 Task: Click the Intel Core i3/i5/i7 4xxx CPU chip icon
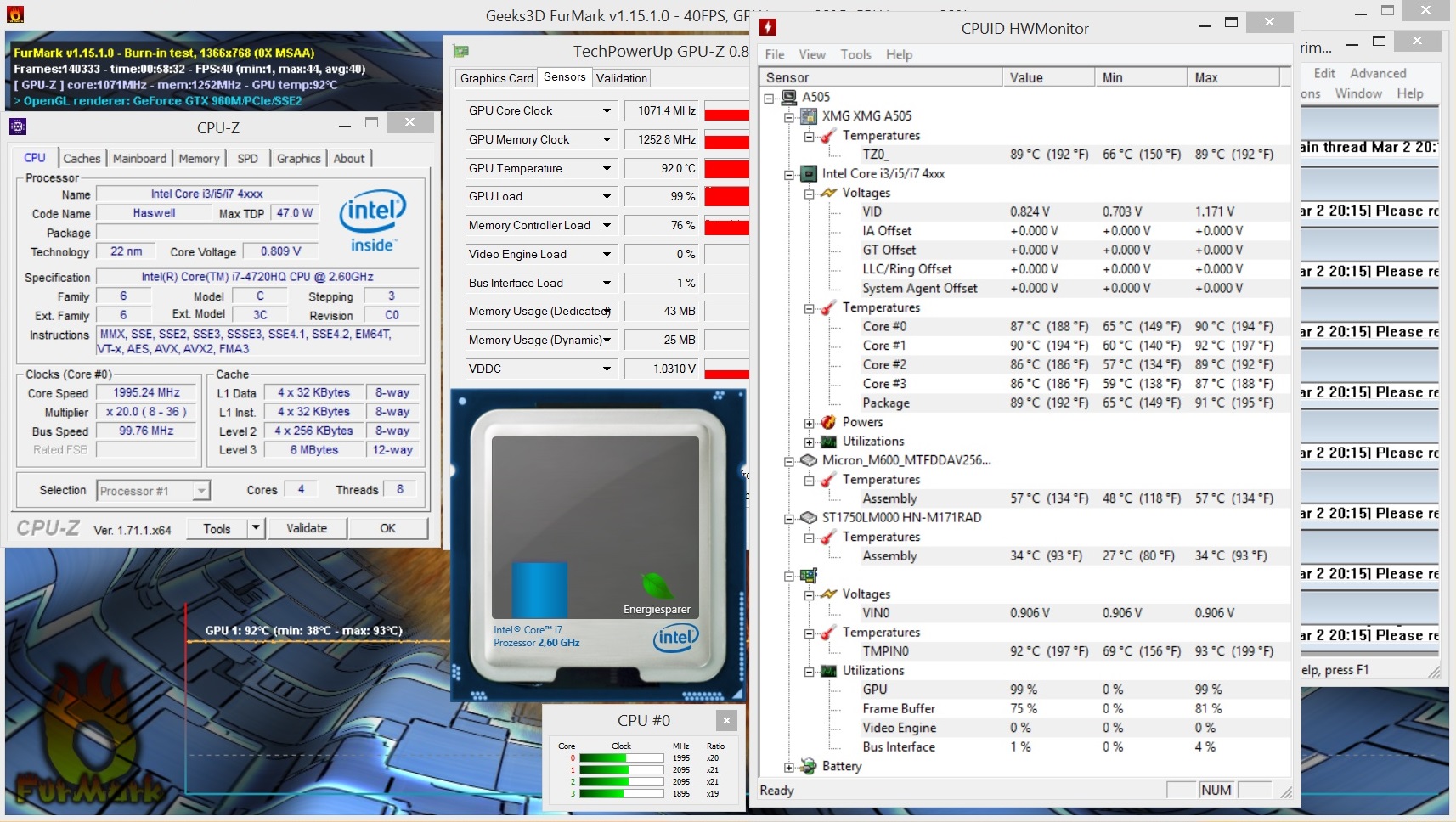click(809, 173)
